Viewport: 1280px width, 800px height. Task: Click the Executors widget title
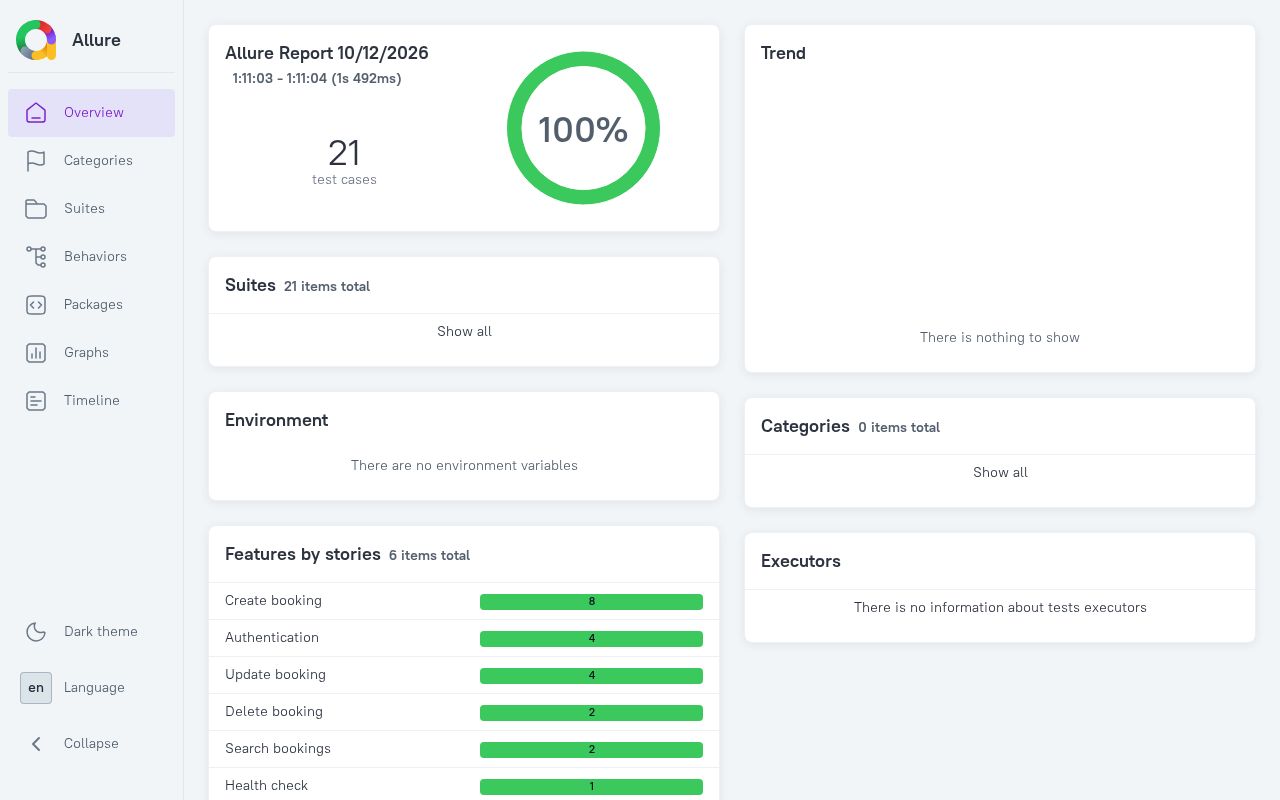800,561
